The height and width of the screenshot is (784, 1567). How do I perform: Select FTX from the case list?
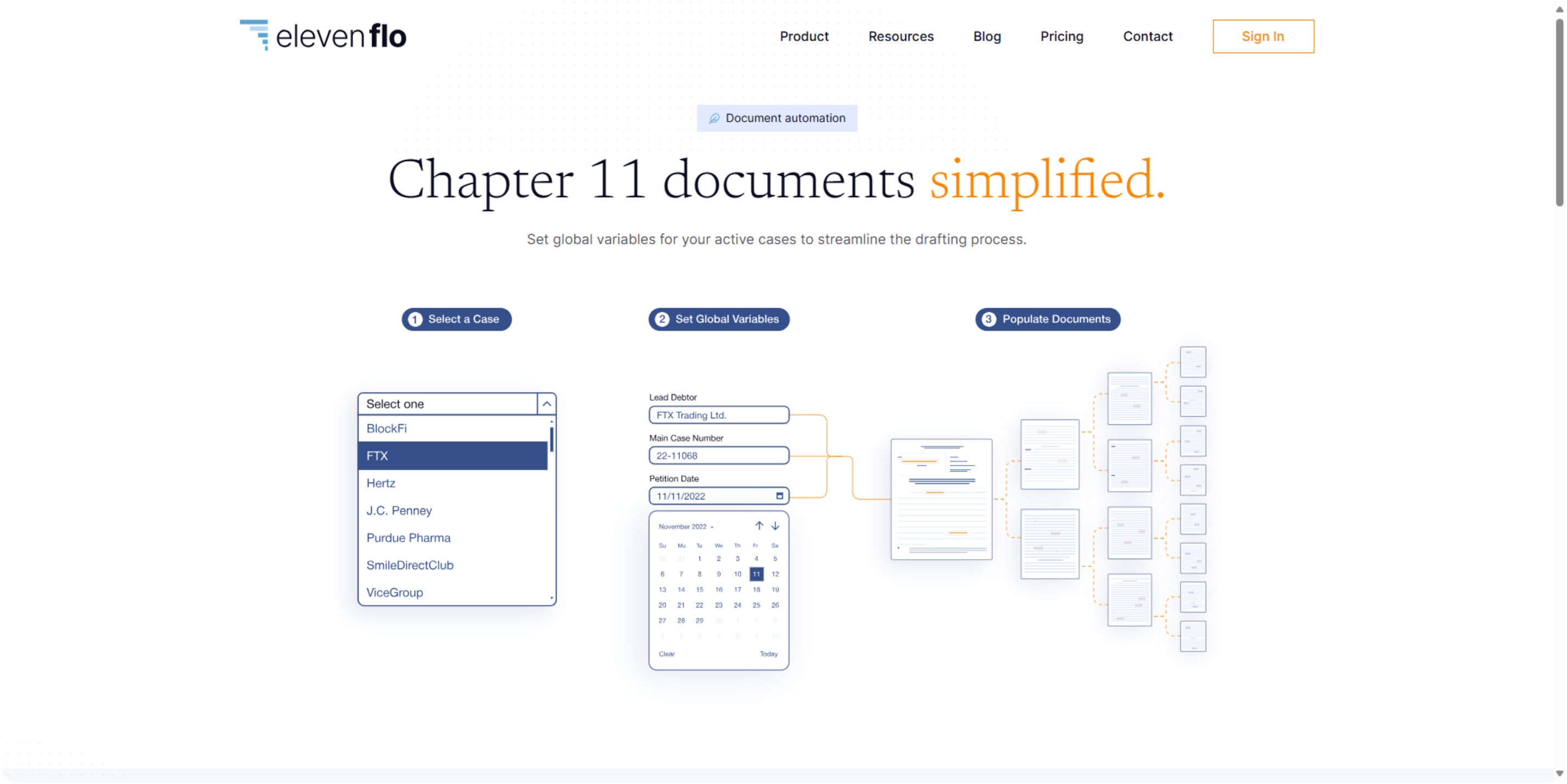coord(455,455)
